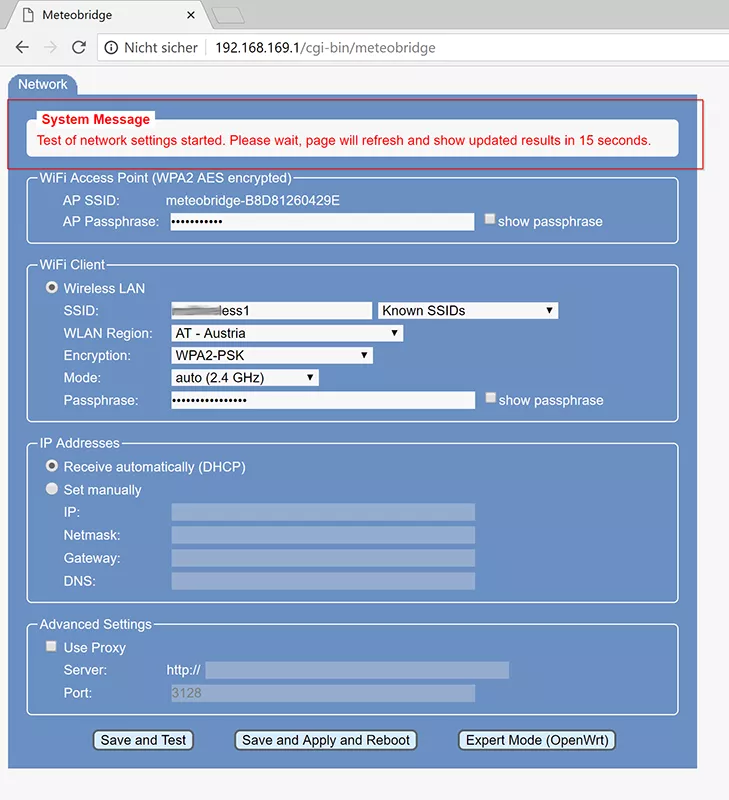Open Expert Mode (OpenWrt)
The height and width of the screenshot is (800, 729).
point(537,740)
